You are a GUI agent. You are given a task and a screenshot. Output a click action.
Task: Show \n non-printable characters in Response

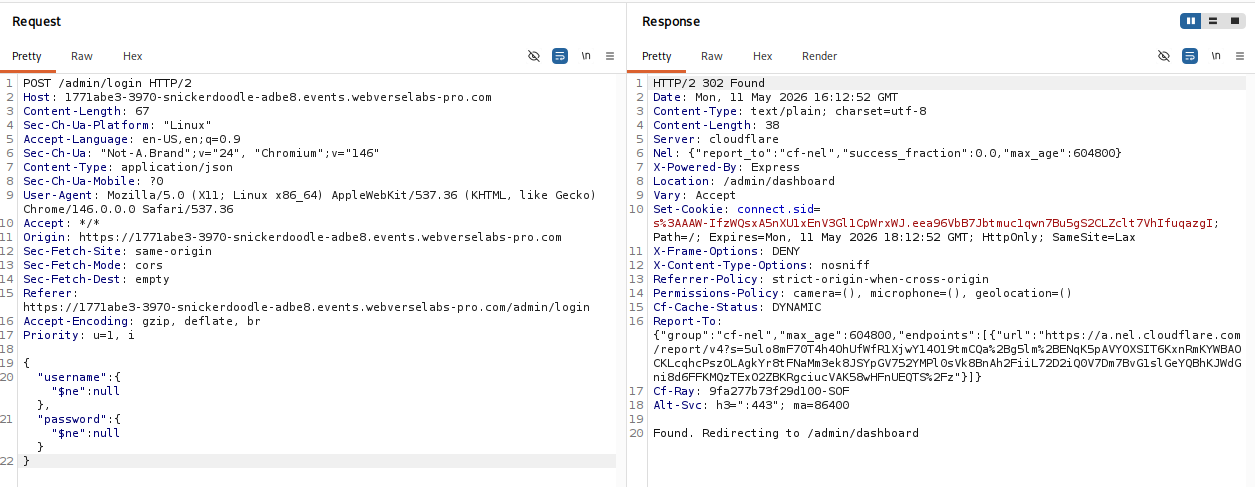pos(1215,56)
